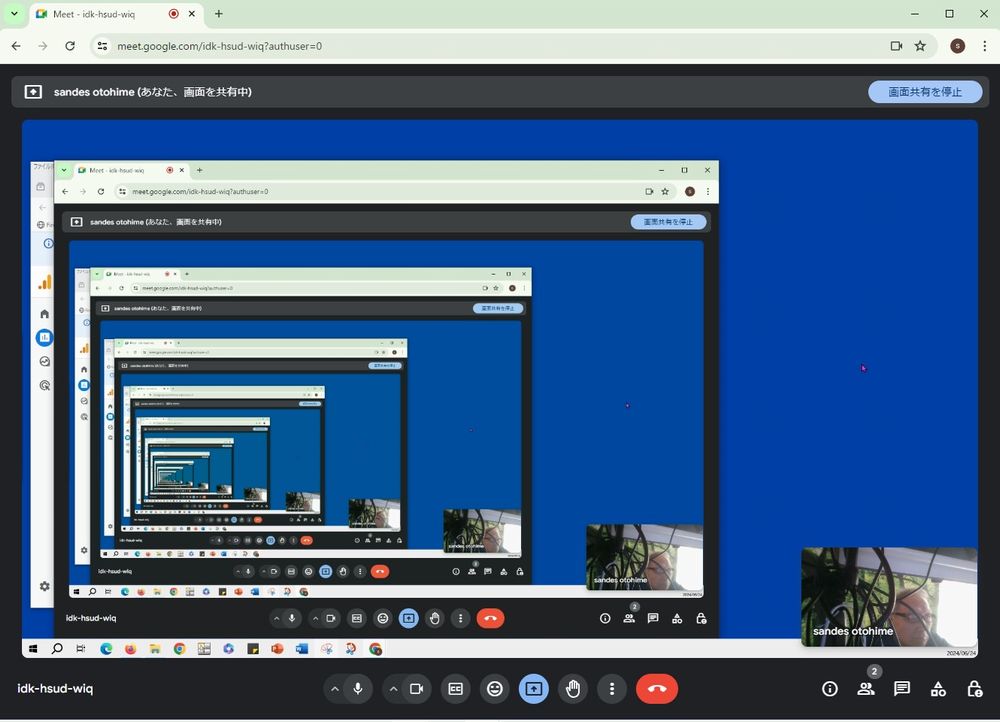Click the highlighted present screen icon in call bar

533,689
